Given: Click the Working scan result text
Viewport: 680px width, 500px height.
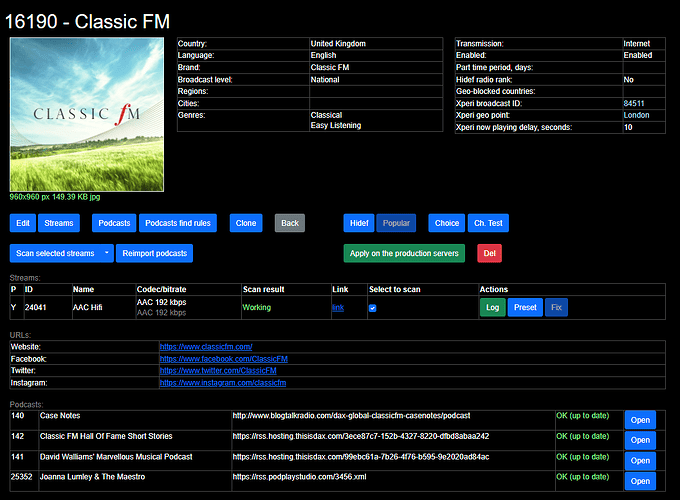Looking at the screenshot, I should 256,307.
